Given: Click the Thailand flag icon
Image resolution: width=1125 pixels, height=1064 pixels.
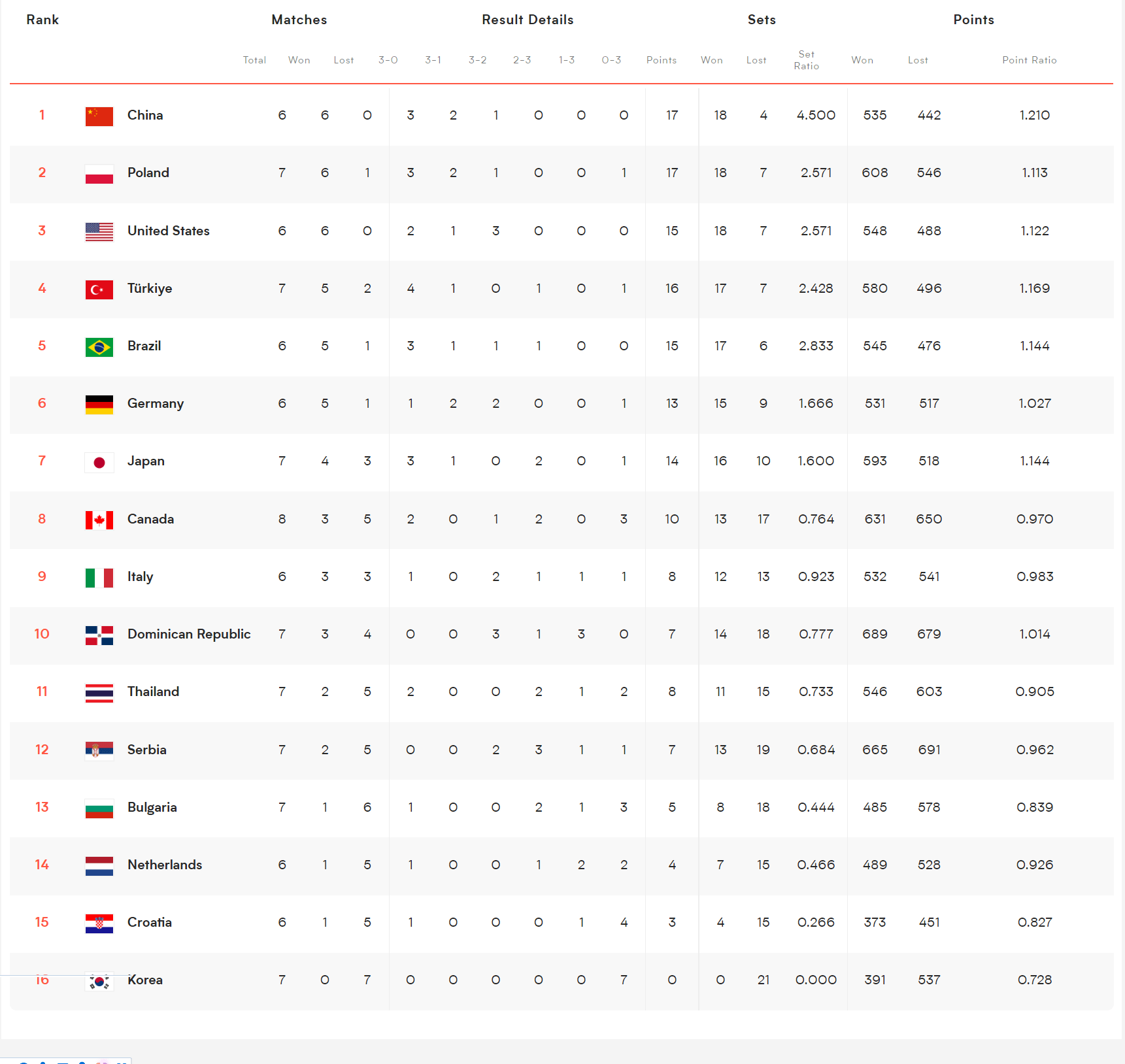Looking at the screenshot, I should coord(99,693).
